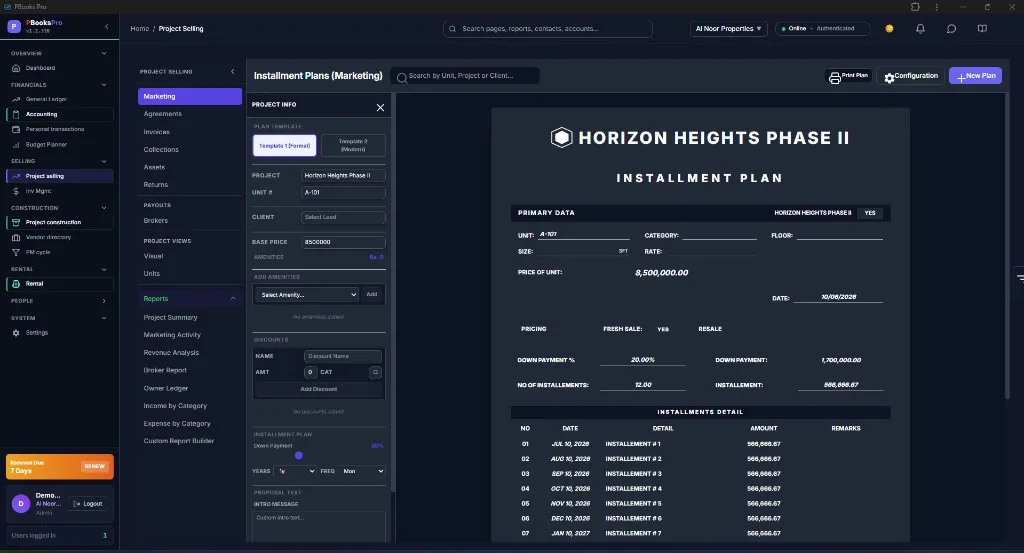1024x553 pixels.
Task: Open the Select Amenity dropdown
Action: [307, 295]
